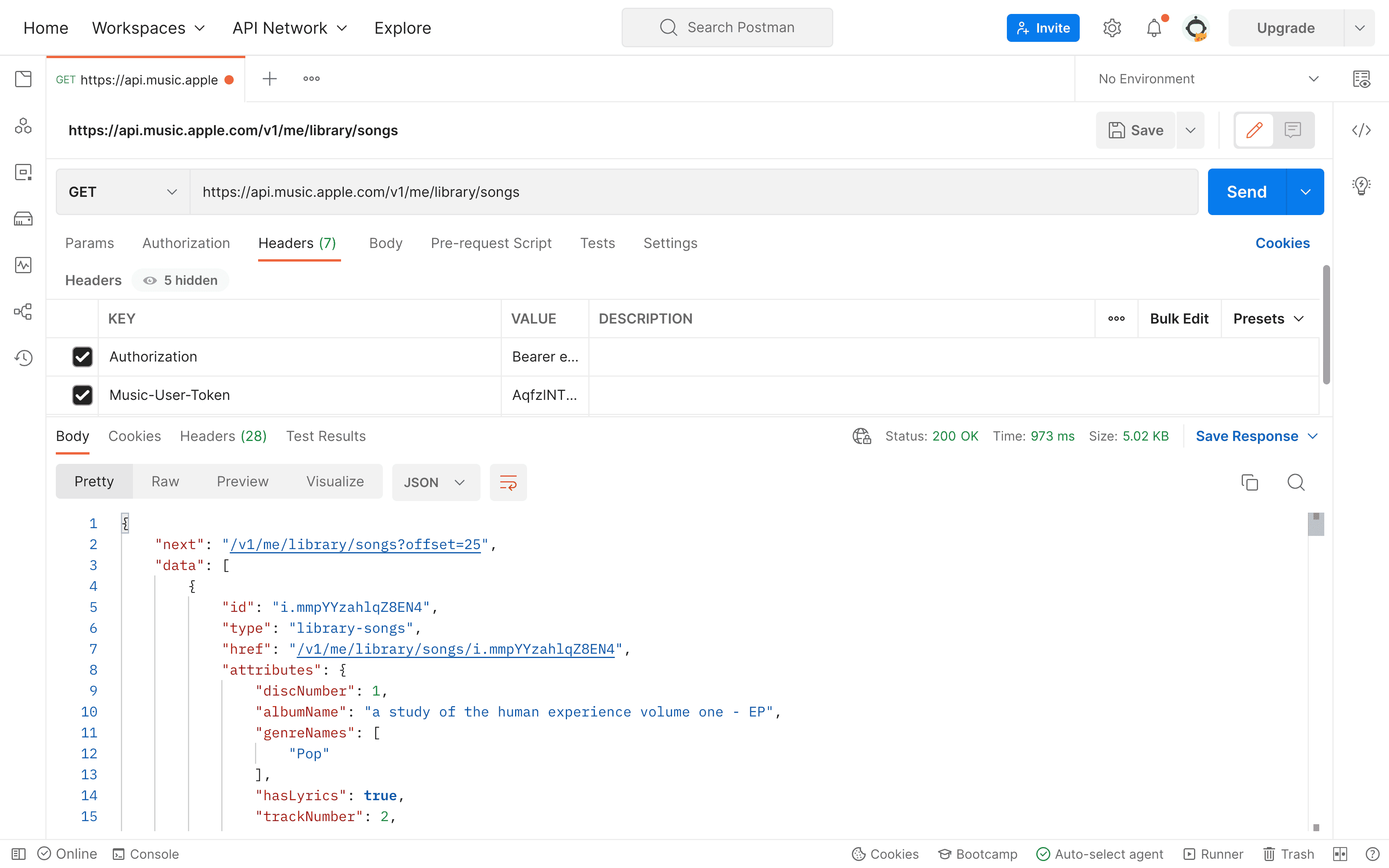Copy response body with copy icon
Screen dimensions: 1389x868
click(1249, 482)
